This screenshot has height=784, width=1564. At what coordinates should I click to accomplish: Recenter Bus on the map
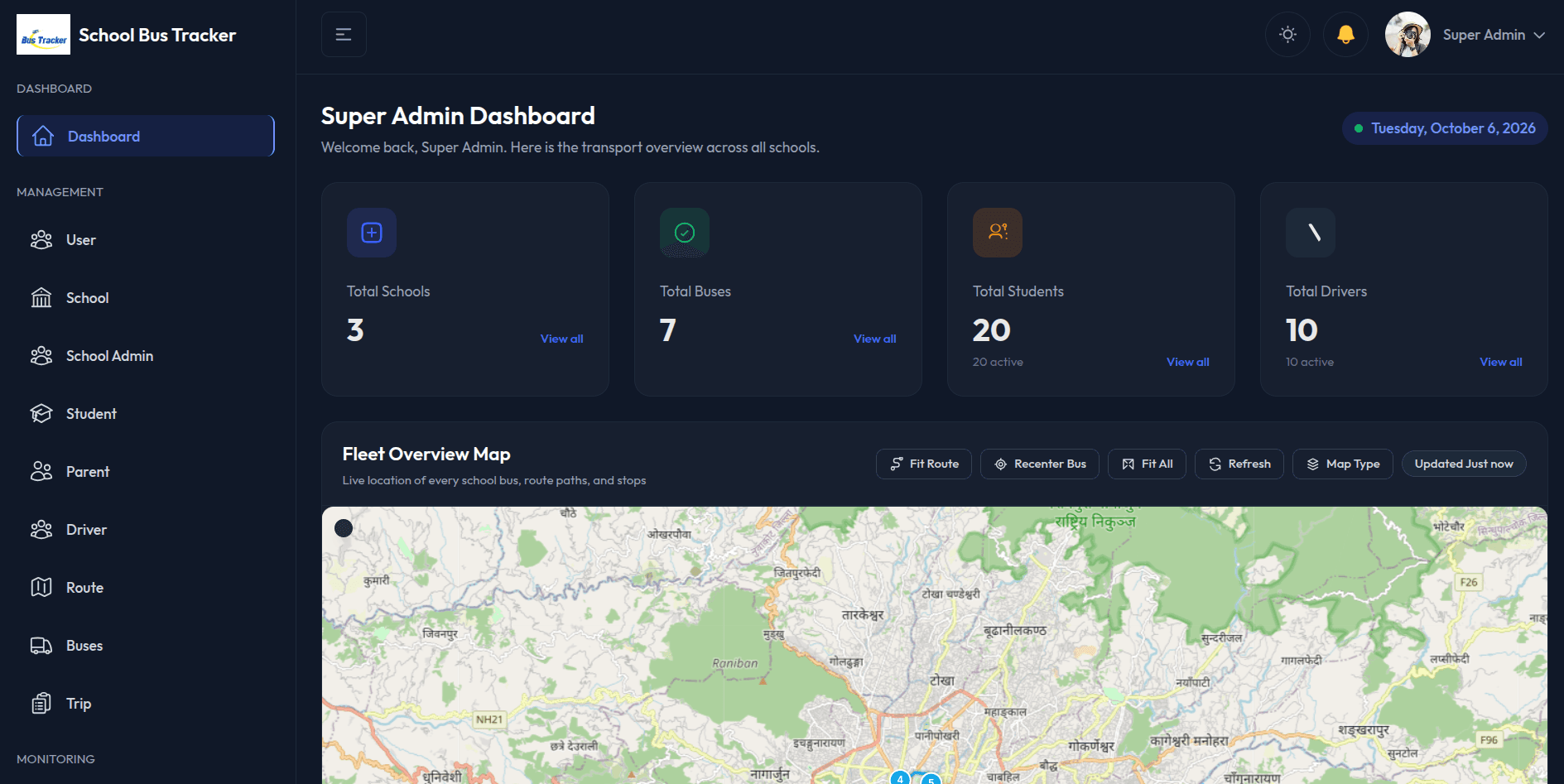tap(1040, 464)
